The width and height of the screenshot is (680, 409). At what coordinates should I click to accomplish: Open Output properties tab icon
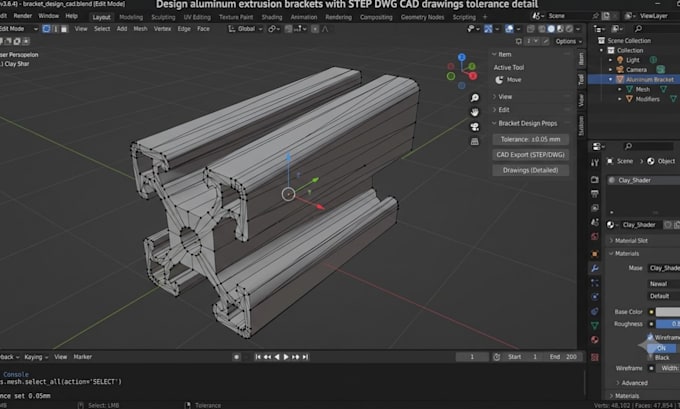[x=595, y=194]
